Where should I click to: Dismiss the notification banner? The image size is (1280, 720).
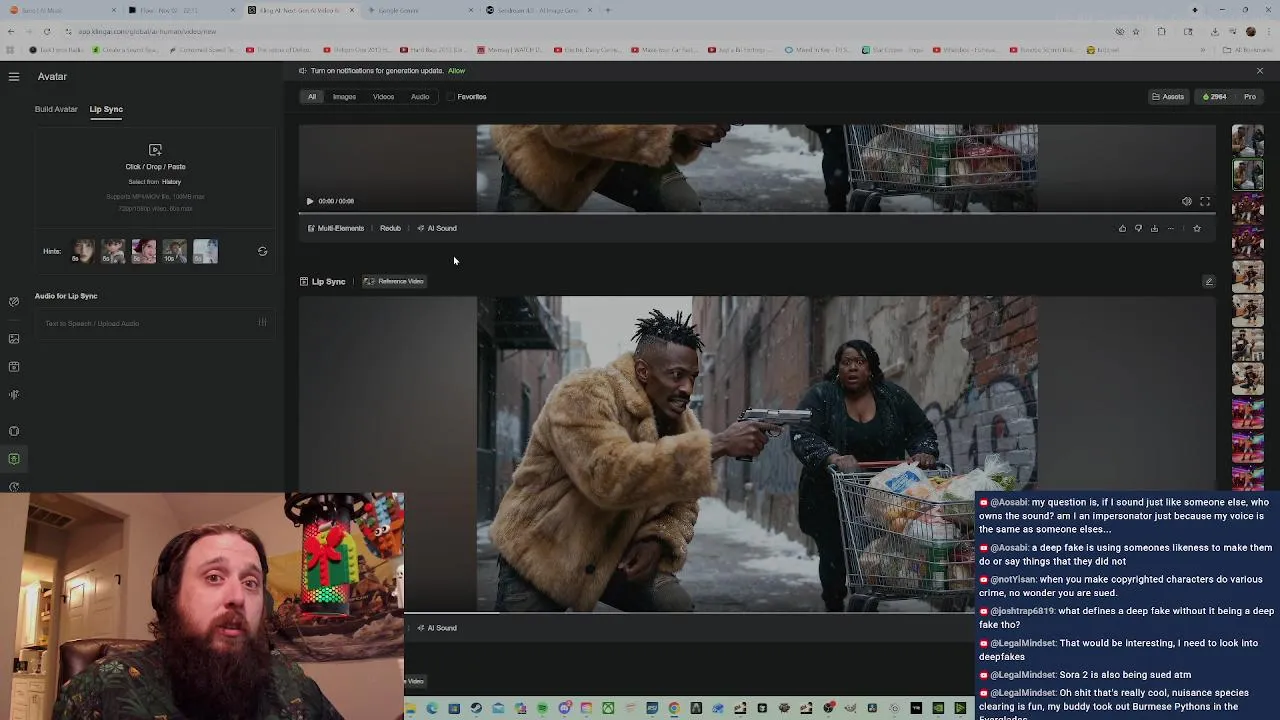point(1259,71)
